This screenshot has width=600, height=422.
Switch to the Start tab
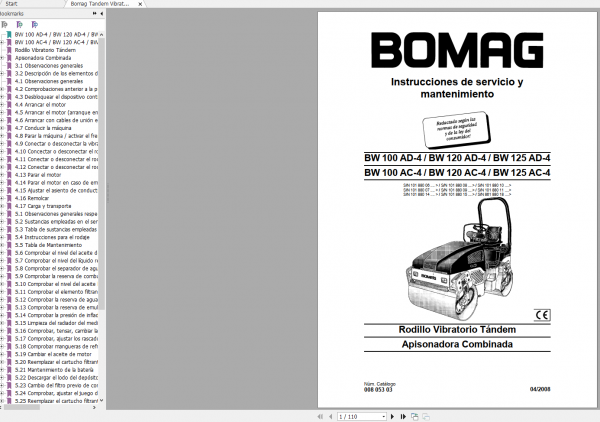click(11, 4)
